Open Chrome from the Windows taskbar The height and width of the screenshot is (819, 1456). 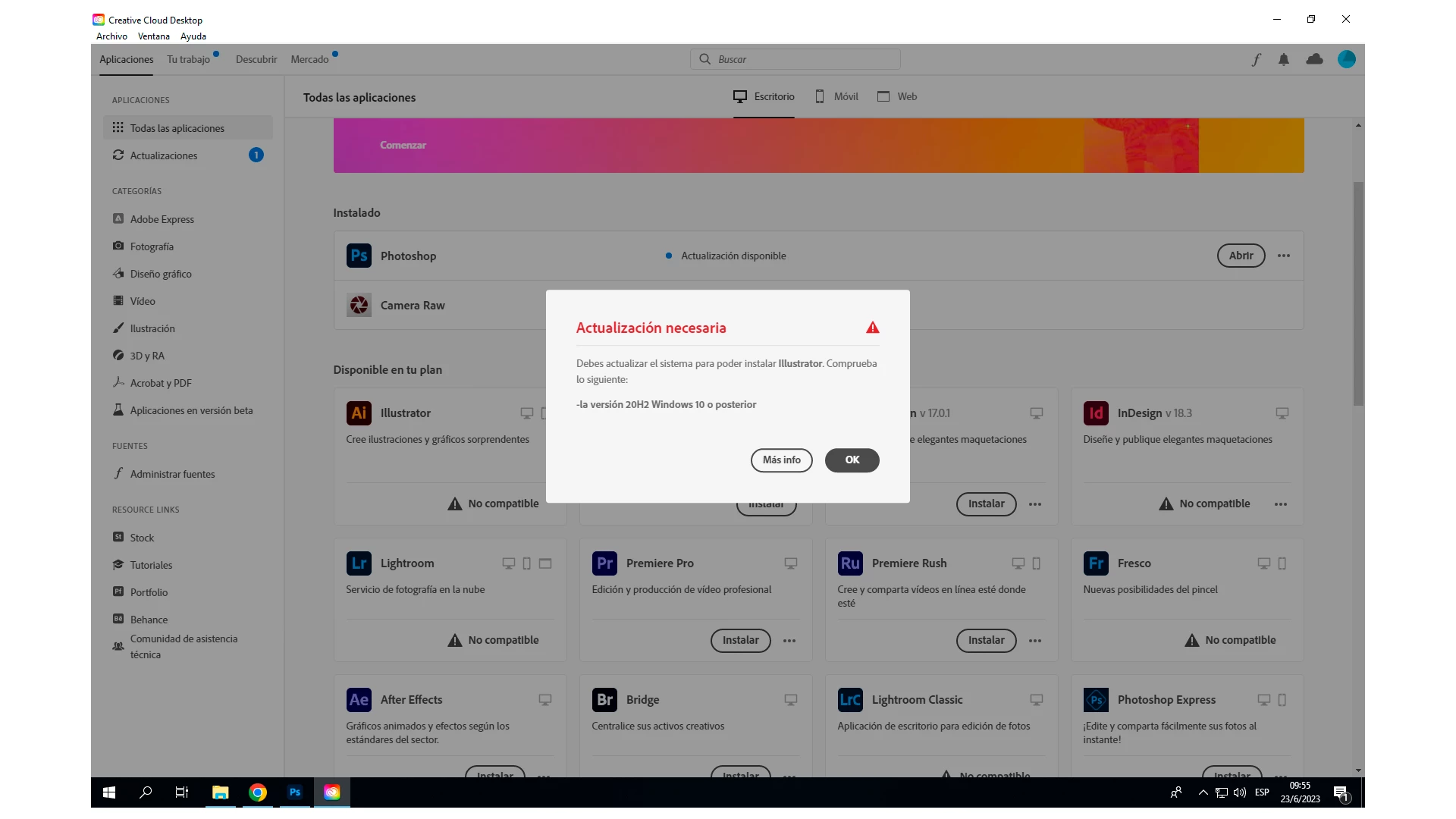click(x=258, y=792)
